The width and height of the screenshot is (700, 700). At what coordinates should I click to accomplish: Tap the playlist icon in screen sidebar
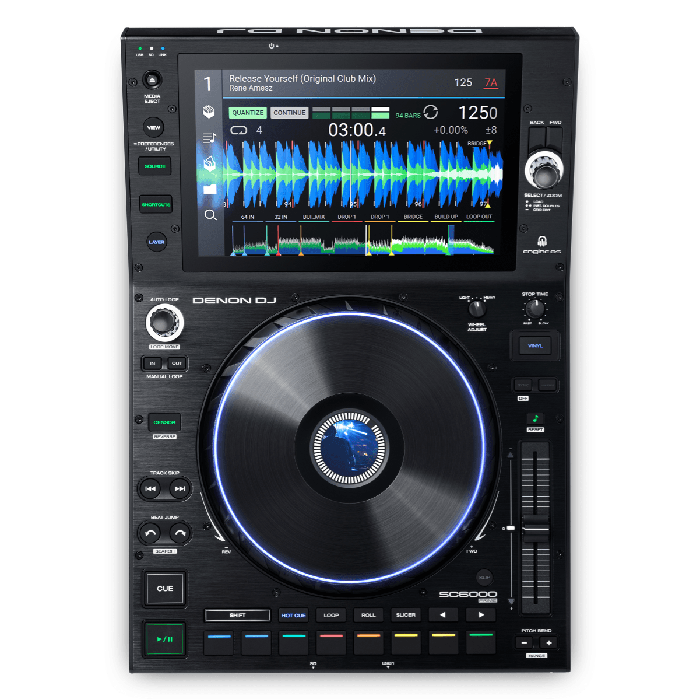(210, 137)
